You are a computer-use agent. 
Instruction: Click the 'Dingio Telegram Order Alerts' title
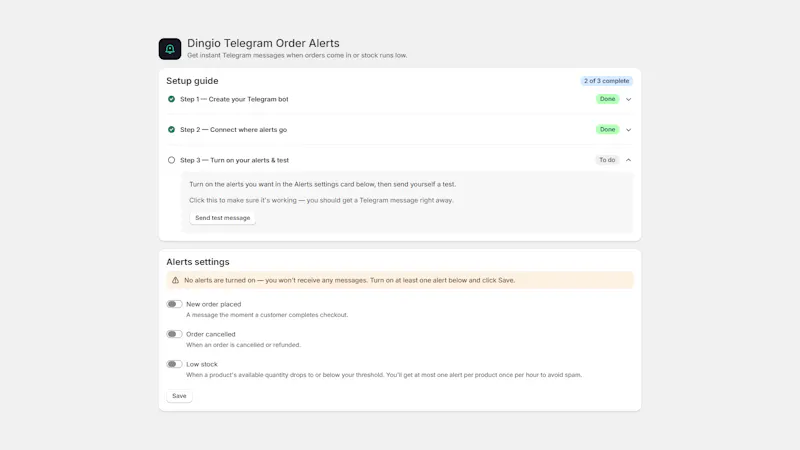coord(263,43)
